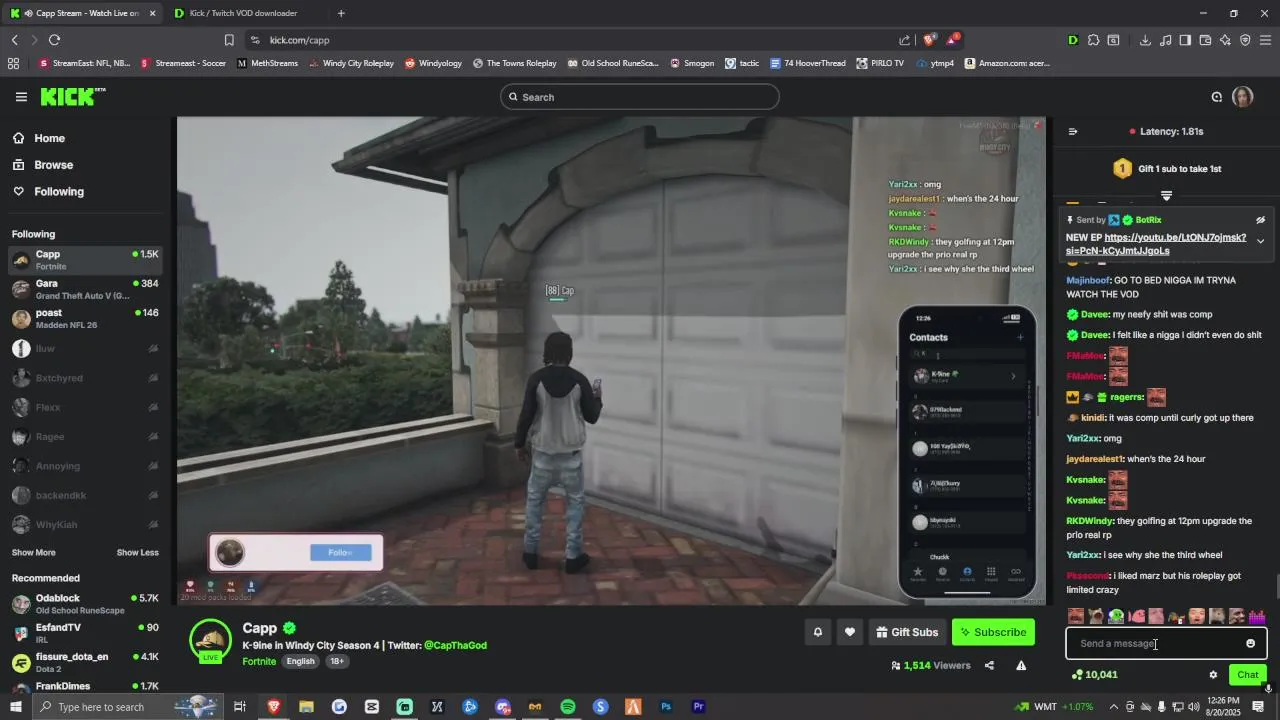Open the green D downloader extension

pyautogui.click(x=1073, y=40)
